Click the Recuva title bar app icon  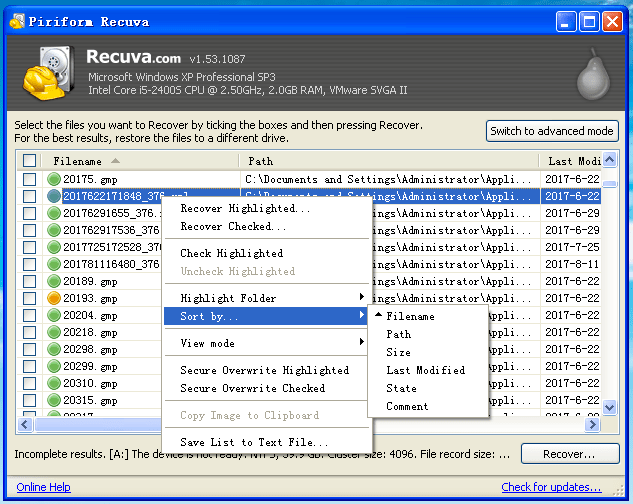coord(17,21)
